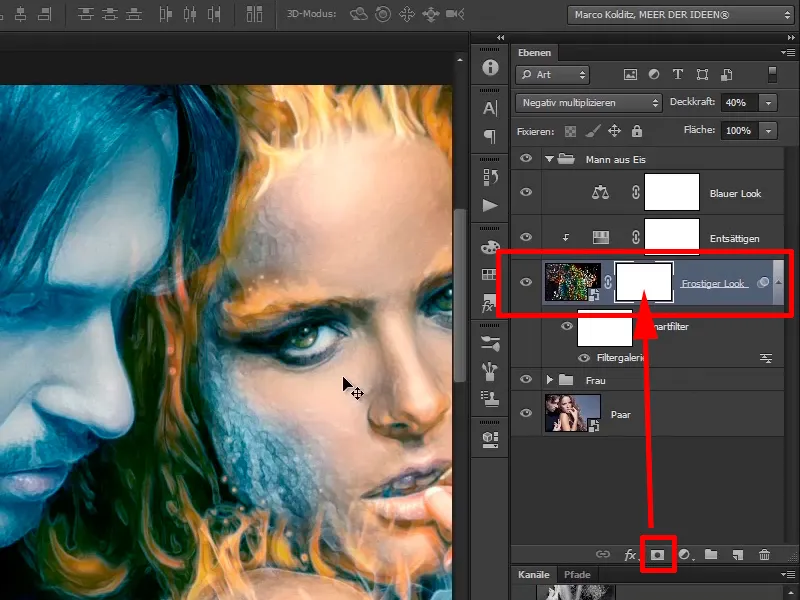The height and width of the screenshot is (600, 800).
Task: Toggle Filtergalerie visibility eye
Action: (x=584, y=358)
